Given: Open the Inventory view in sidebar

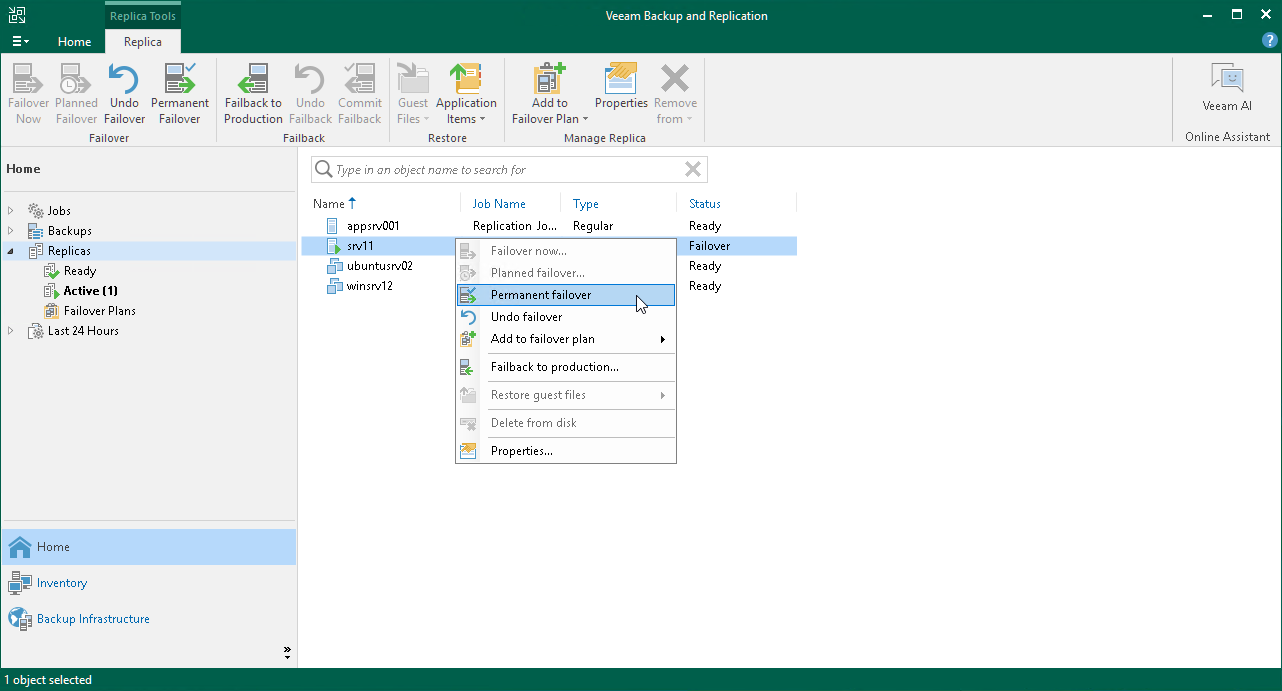Looking at the screenshot, I should click(61, 583).
